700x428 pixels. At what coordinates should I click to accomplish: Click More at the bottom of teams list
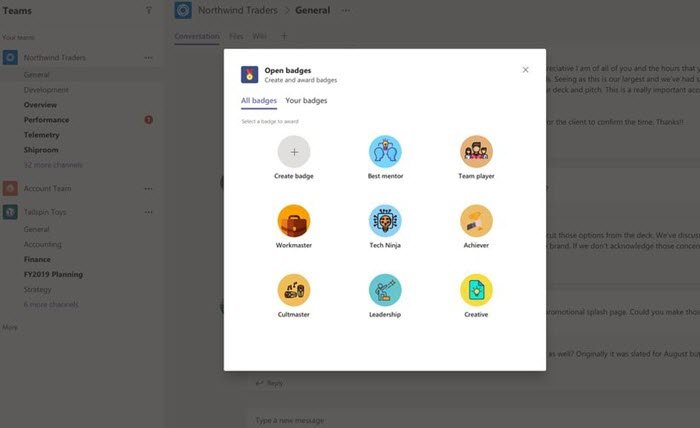pos(10,327)
